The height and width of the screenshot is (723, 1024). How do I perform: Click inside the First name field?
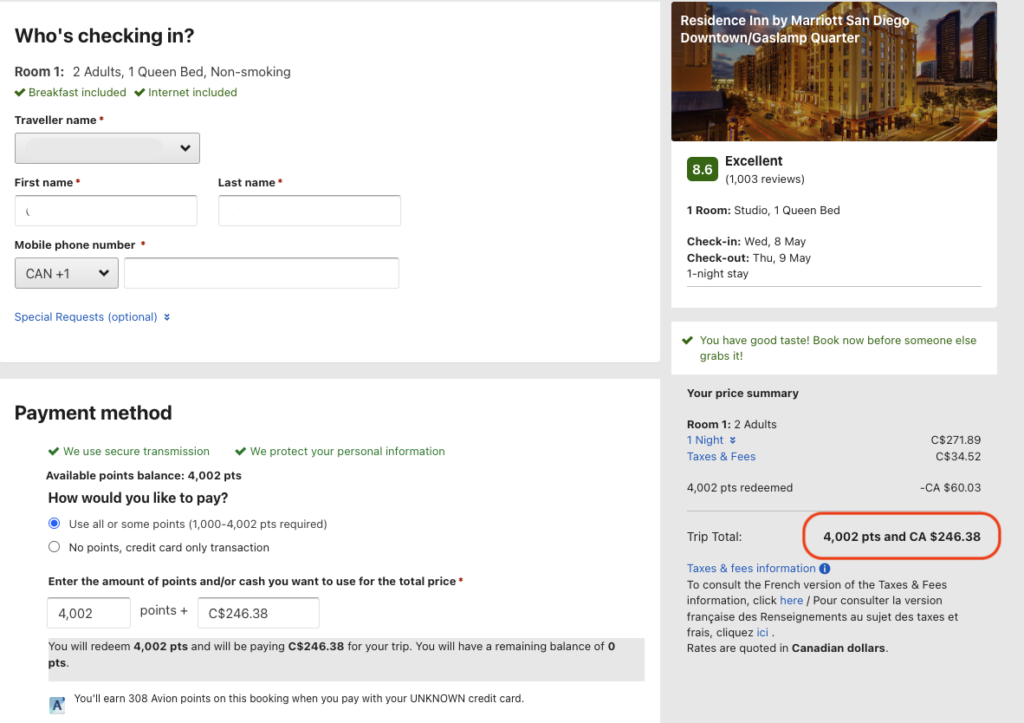pos(105,210)
